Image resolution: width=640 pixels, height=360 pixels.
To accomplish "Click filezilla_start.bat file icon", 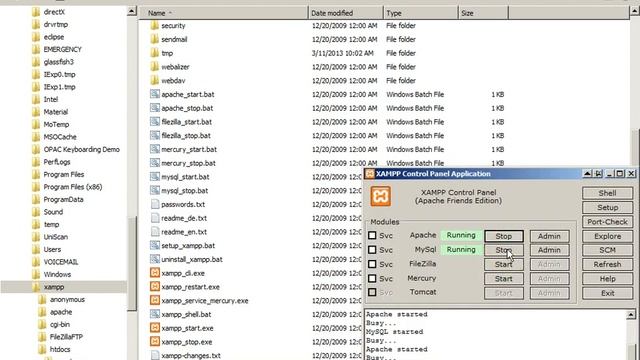I will [x=154, y=122].
